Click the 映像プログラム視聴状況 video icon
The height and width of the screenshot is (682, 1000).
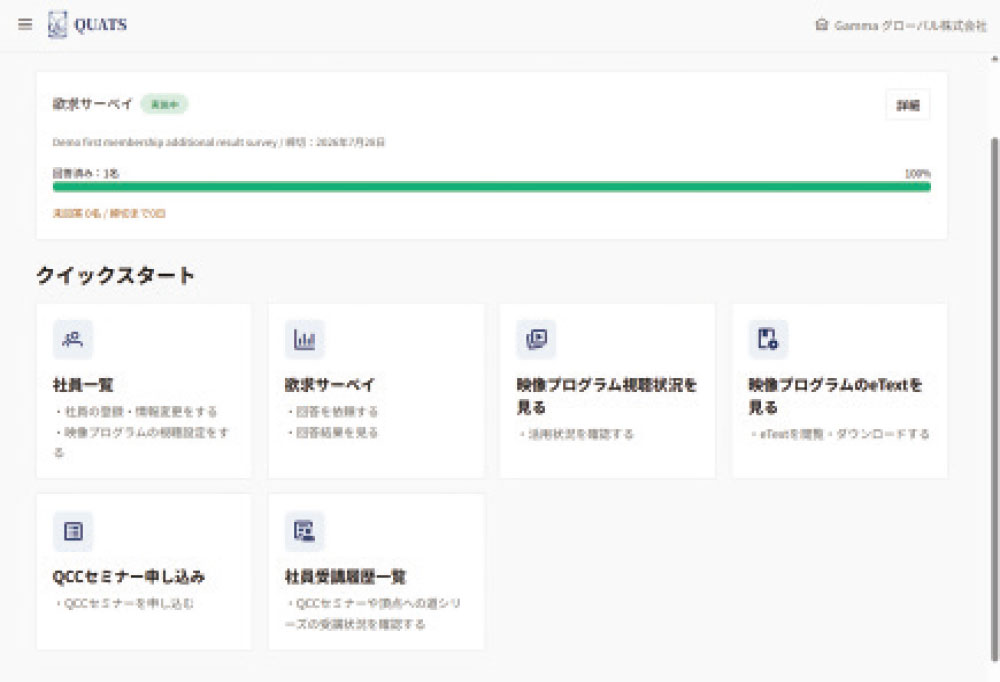click(536, 339)
